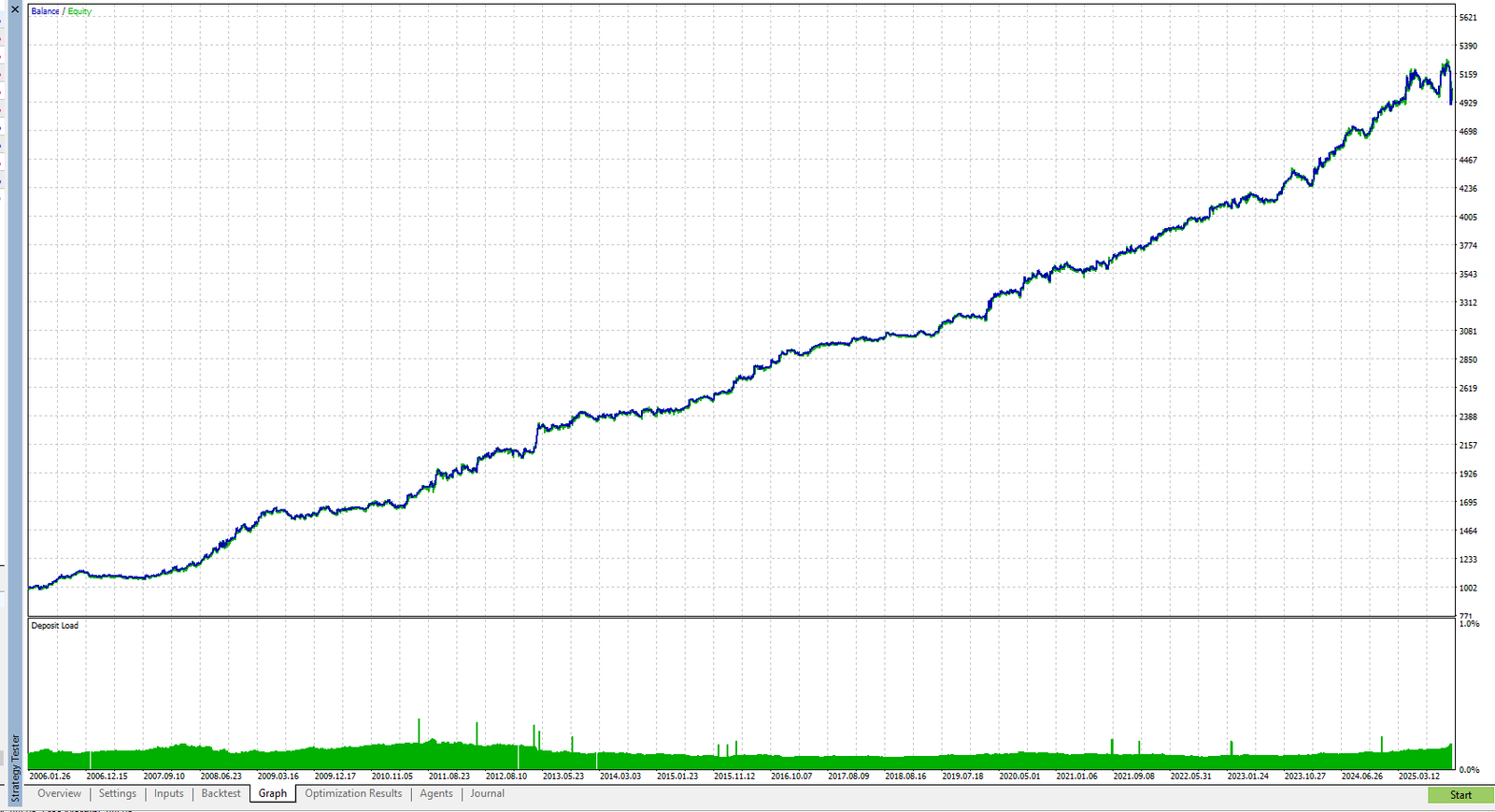Click the green Equity legend label
Image resolution: width=1495 pixels, height=812 pixels.
click(x=79, y=11)
